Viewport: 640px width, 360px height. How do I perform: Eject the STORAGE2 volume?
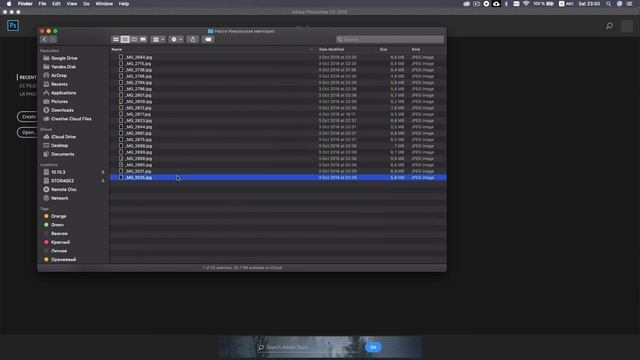(103, 180)
